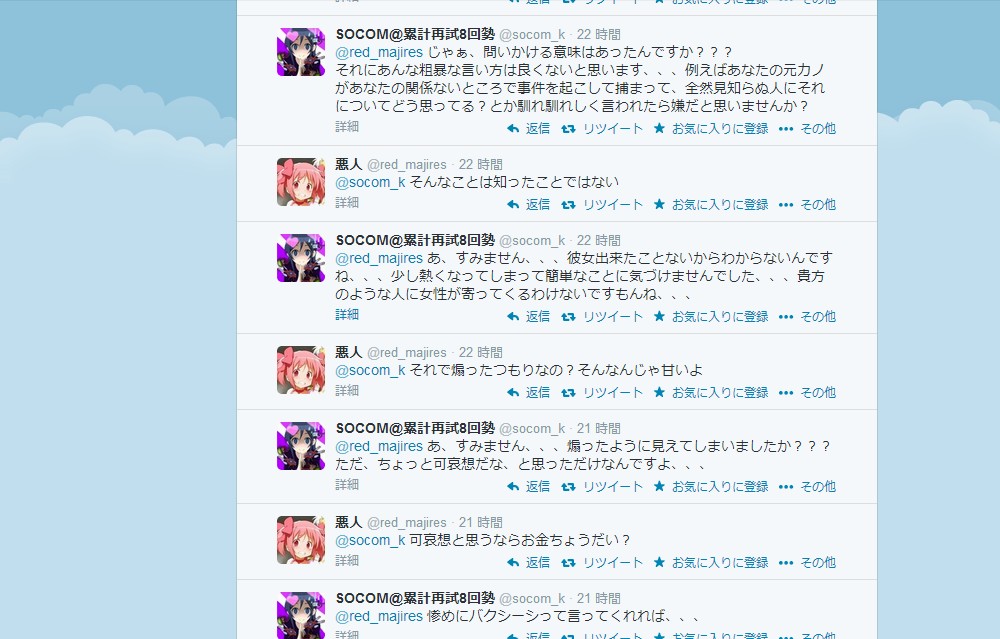The image size is (1000, 639).
Task: Open @socom_k mention in '可哀想と思うなら' tweet
Action: pos(371,540)
